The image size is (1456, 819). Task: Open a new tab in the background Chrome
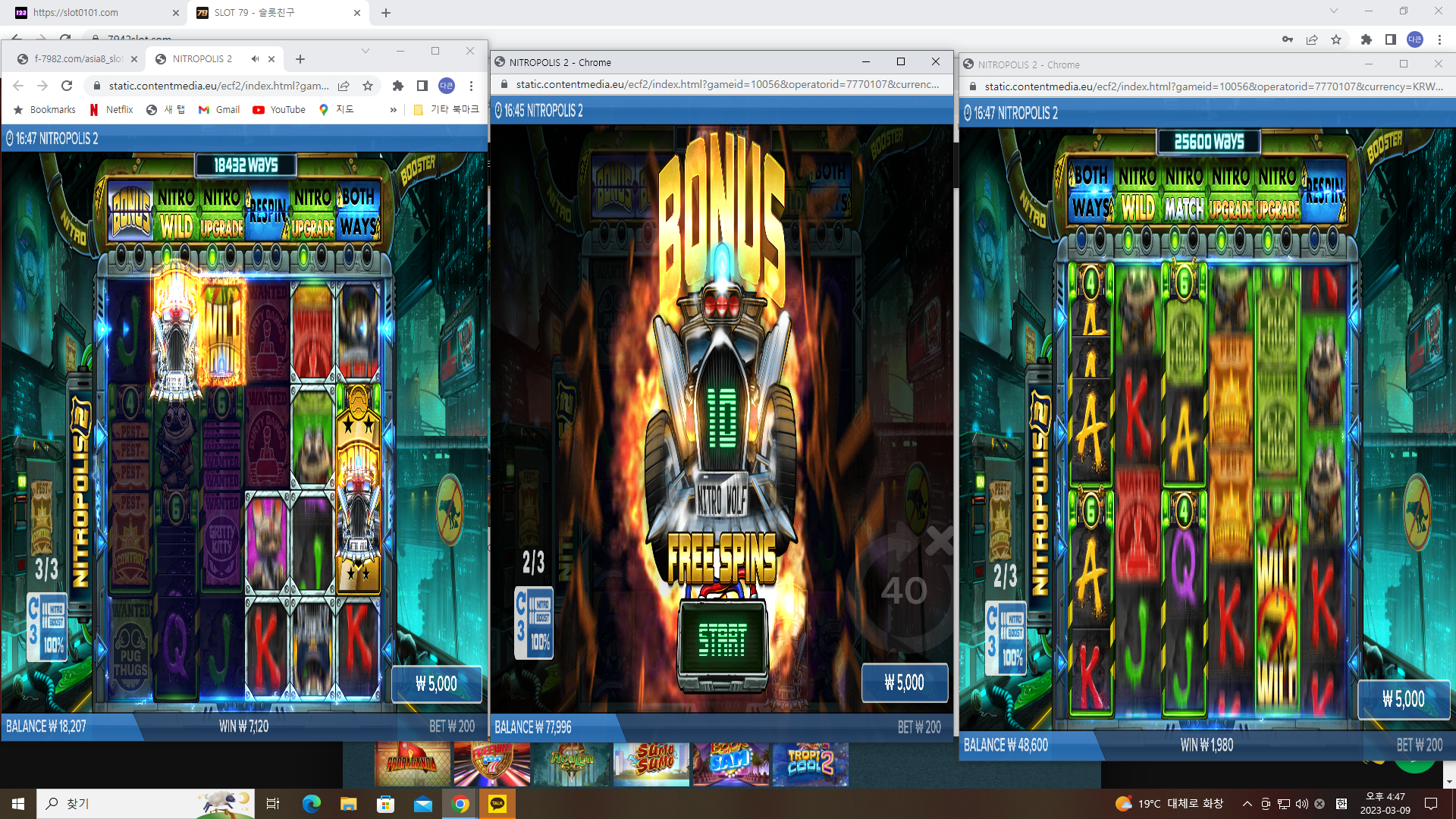click(x=386, y=13)
